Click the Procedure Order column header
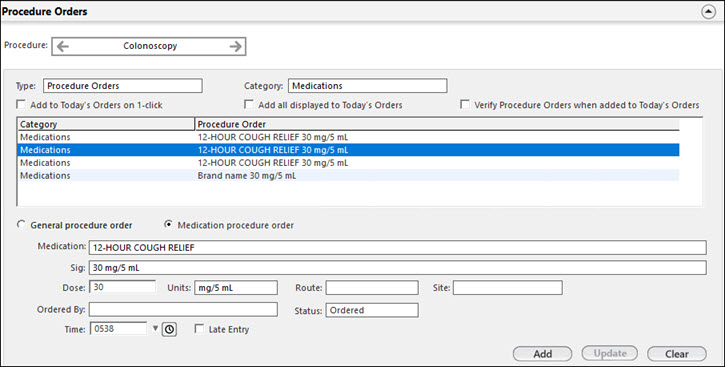The width and height of the screenshot is (725, 367). click(437, 124)
